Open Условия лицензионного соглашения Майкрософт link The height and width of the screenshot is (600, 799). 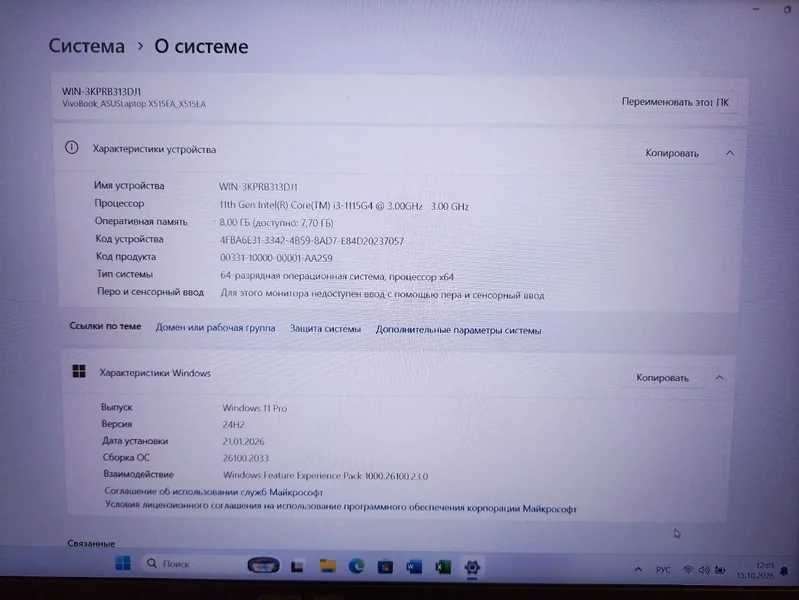click(340, 507)
